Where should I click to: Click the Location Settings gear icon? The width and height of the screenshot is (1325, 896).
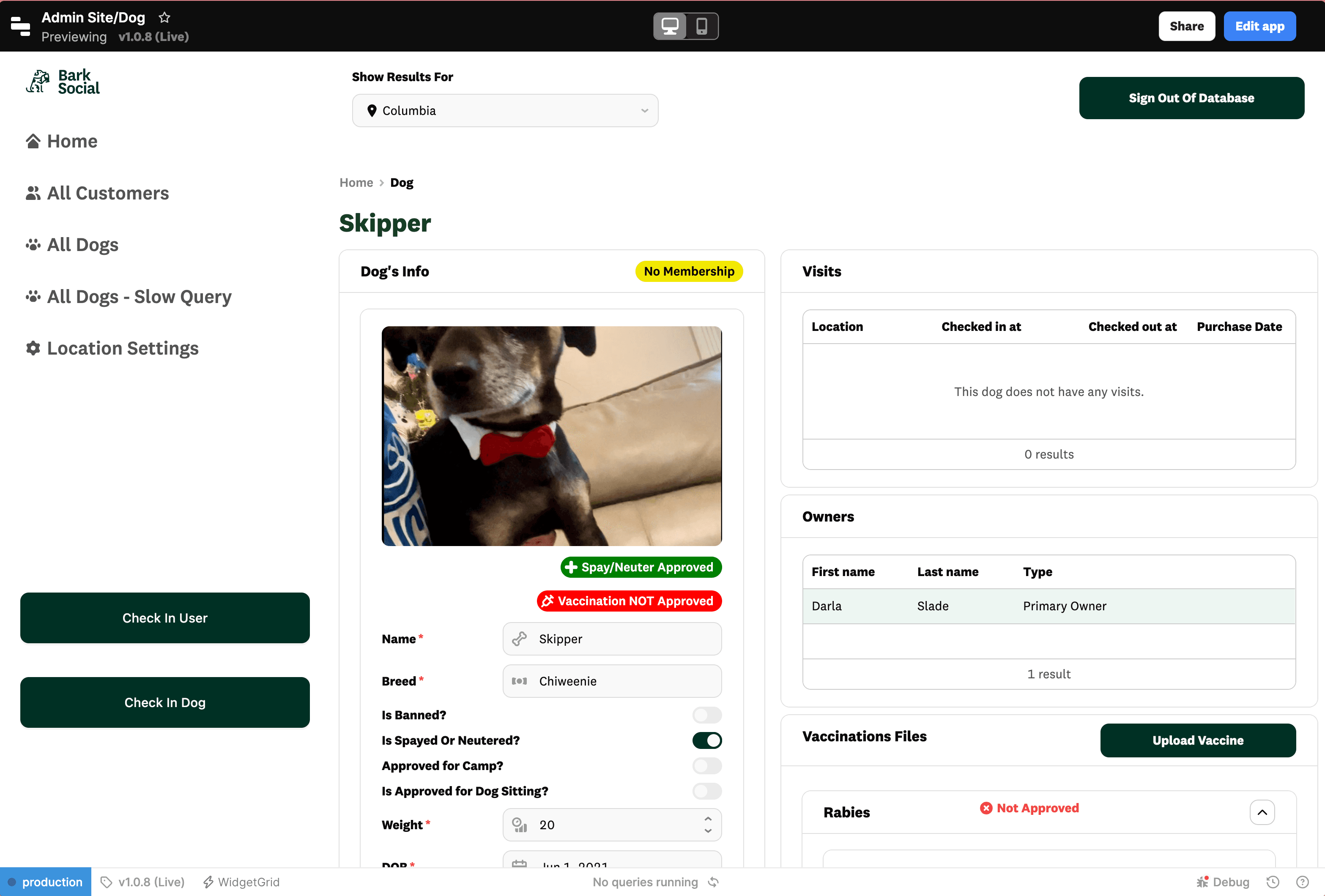33,348
